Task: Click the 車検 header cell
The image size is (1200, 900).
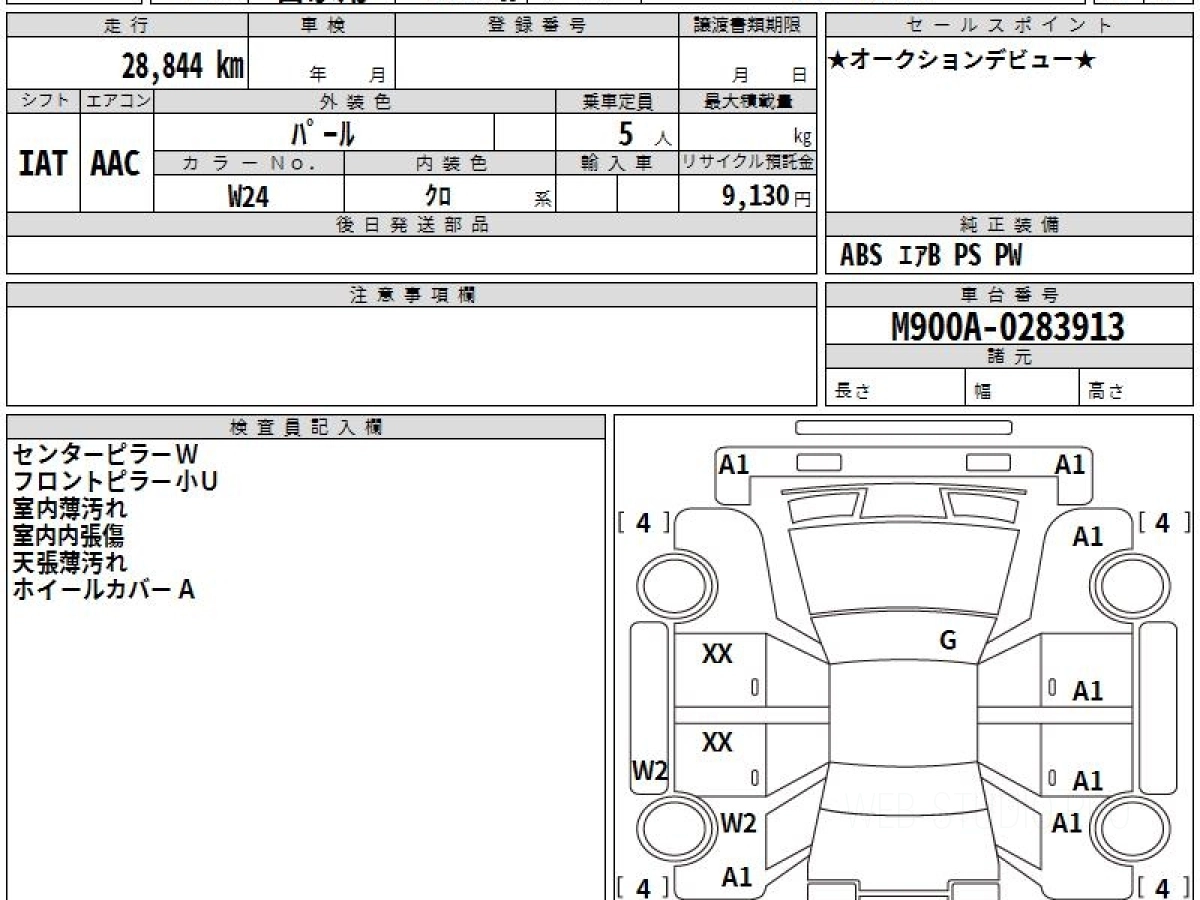Action: [322, 26]
